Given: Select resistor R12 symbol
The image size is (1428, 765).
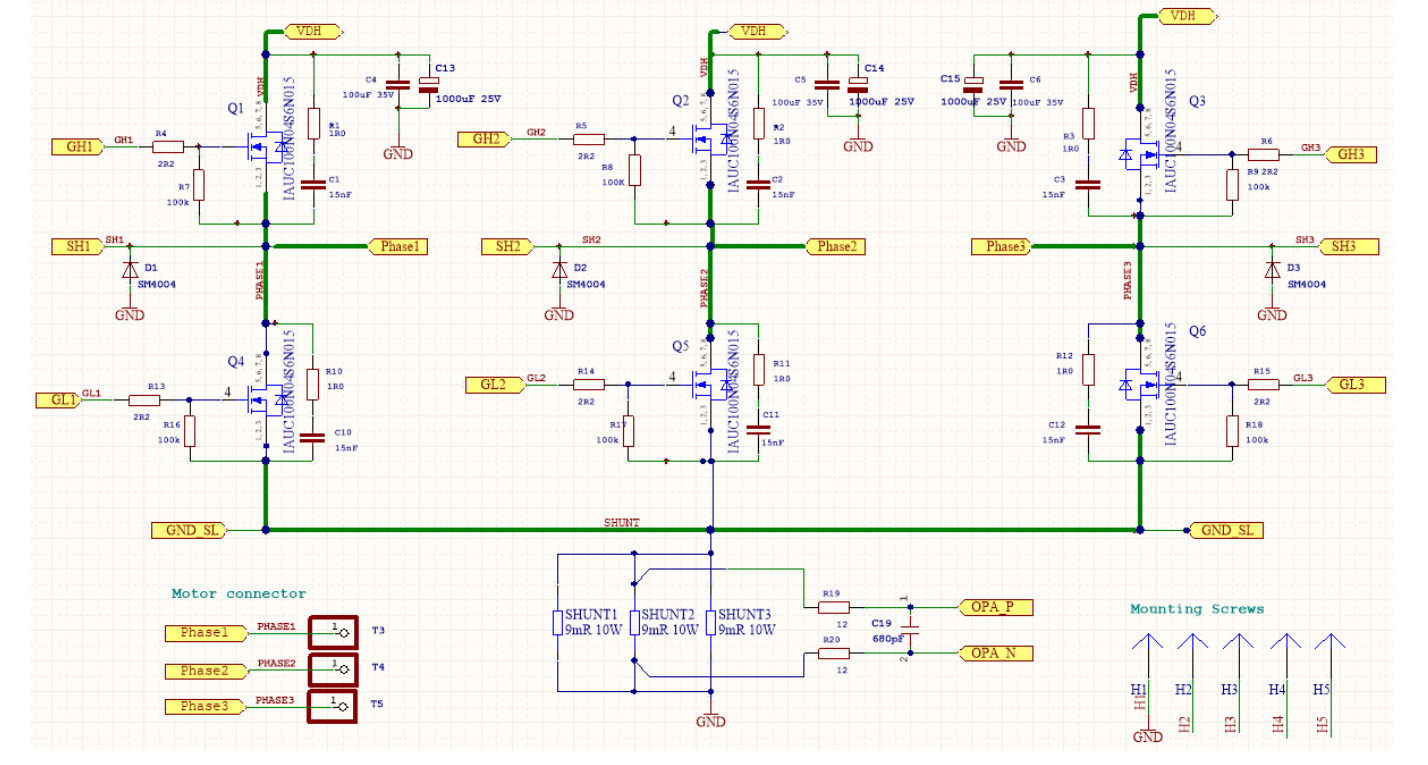Looking at the screenshot, I should click(x=1089, y=369).
